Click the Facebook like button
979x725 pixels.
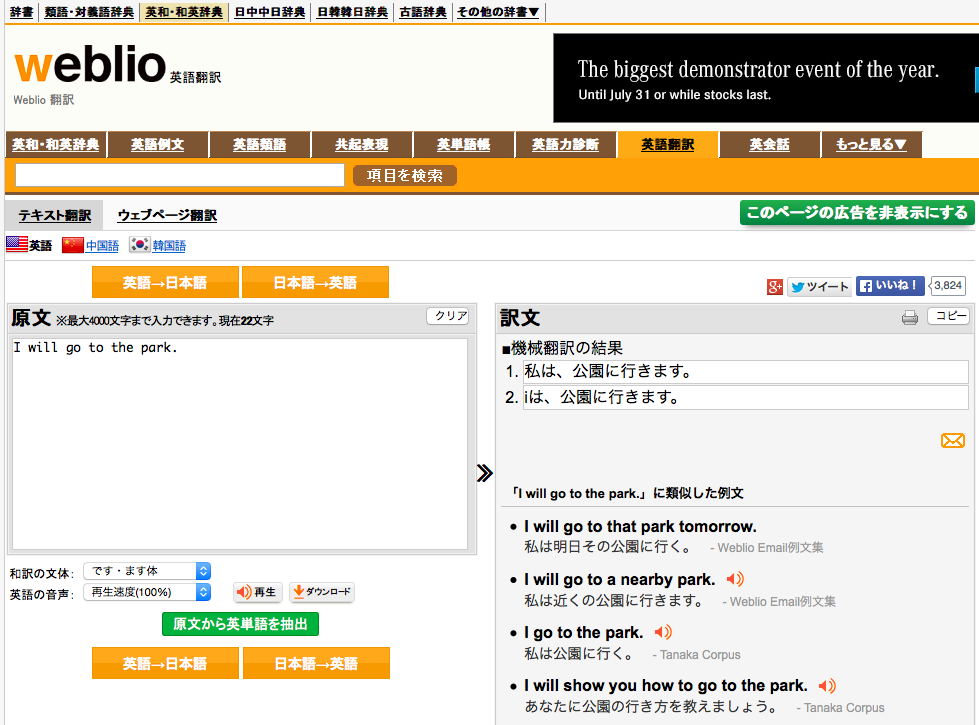point(889,286)
